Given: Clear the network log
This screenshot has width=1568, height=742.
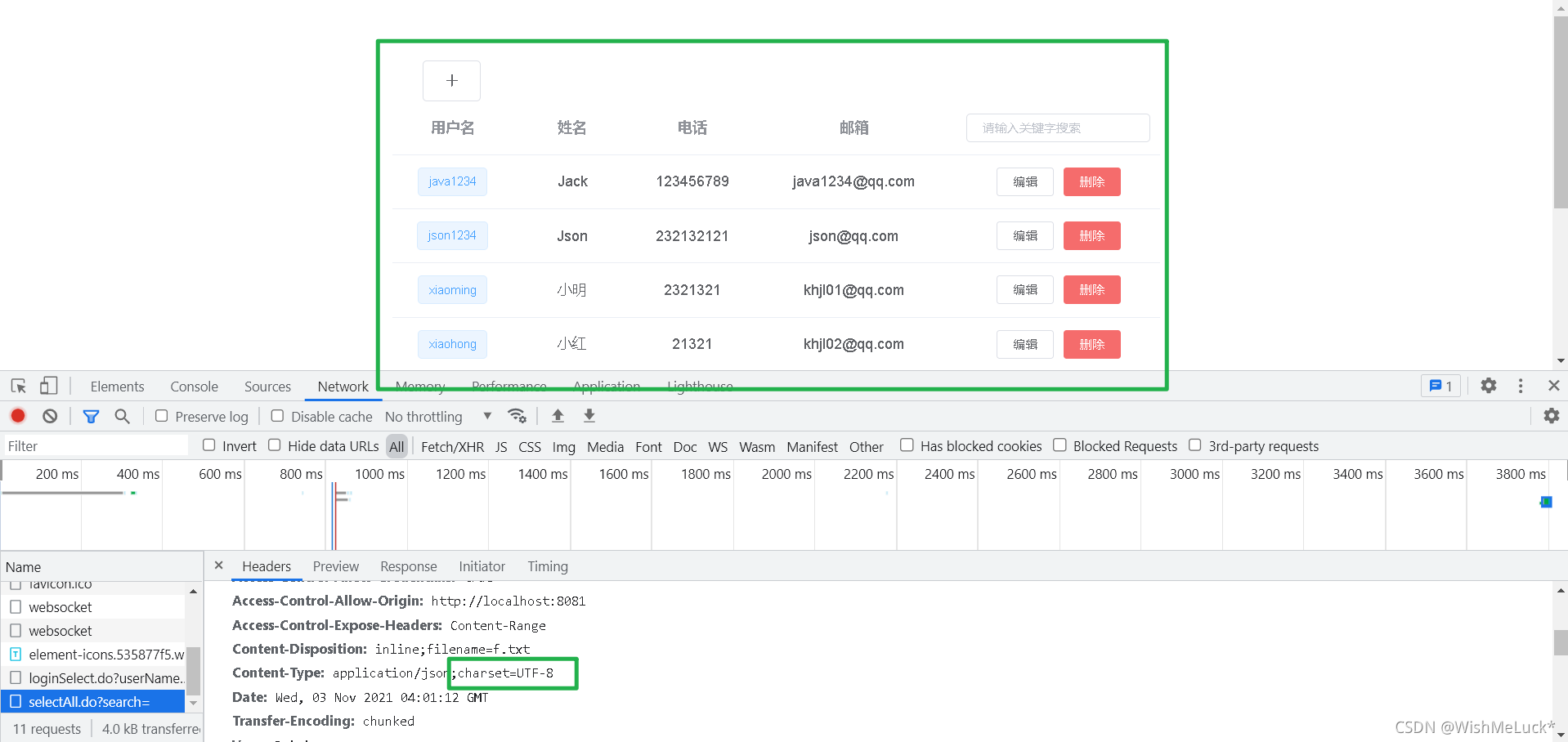Looking at the screenshot, I should click(50, 416).
